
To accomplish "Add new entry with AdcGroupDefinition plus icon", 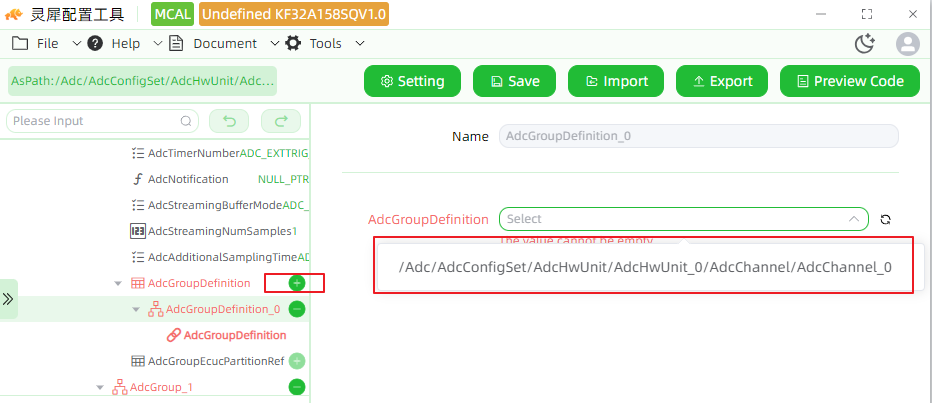I will [x=297, y=284].
